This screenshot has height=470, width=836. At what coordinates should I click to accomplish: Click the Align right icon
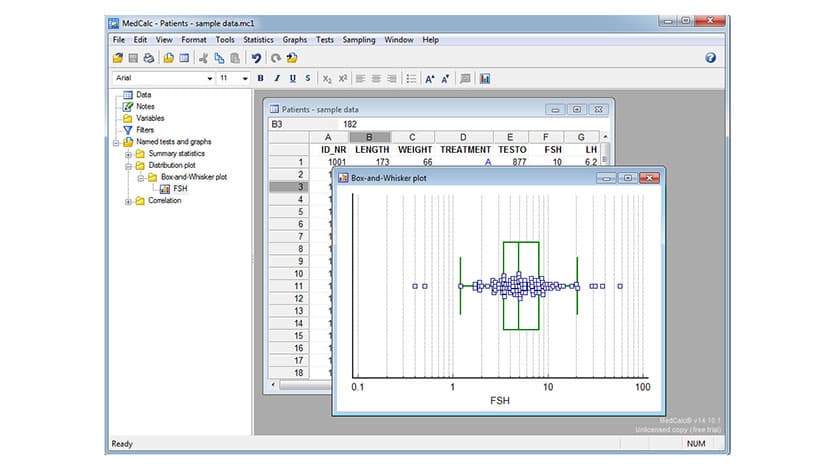click(392, 78)
